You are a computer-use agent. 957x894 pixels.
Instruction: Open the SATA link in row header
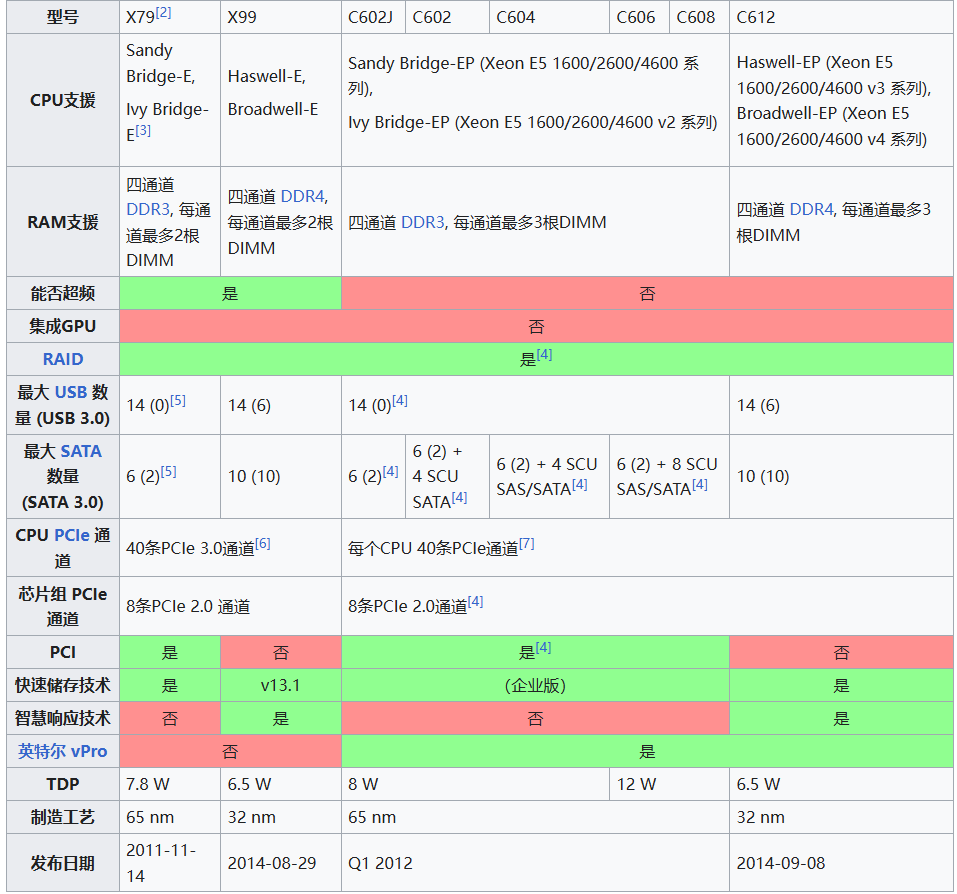[81, 451]
